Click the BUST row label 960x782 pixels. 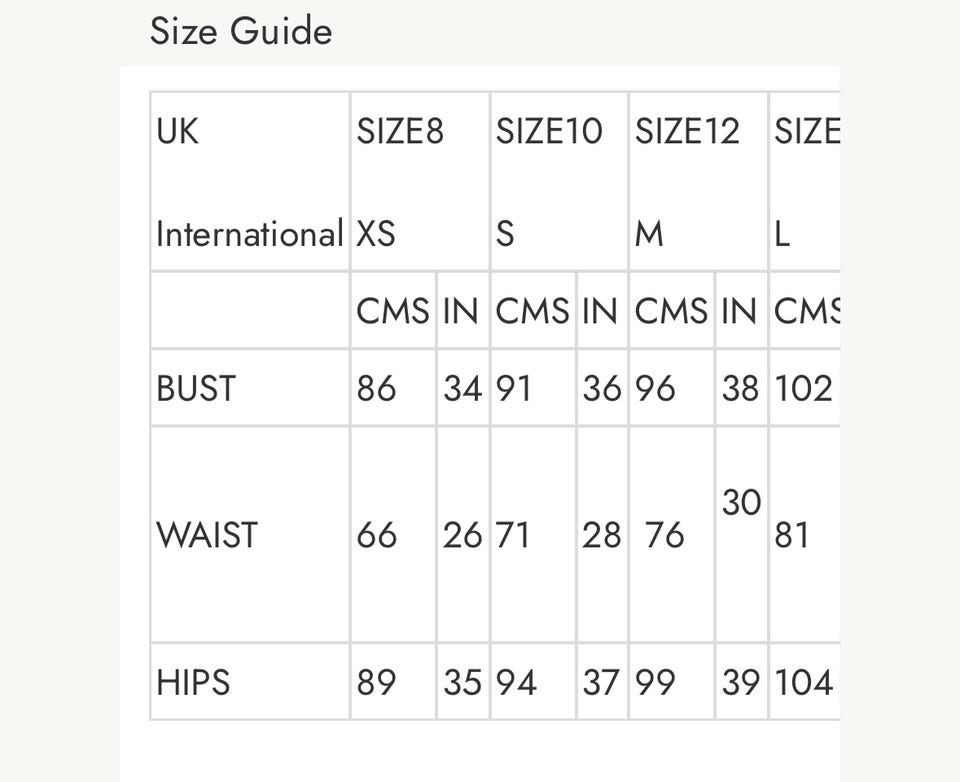click(196, 388)
